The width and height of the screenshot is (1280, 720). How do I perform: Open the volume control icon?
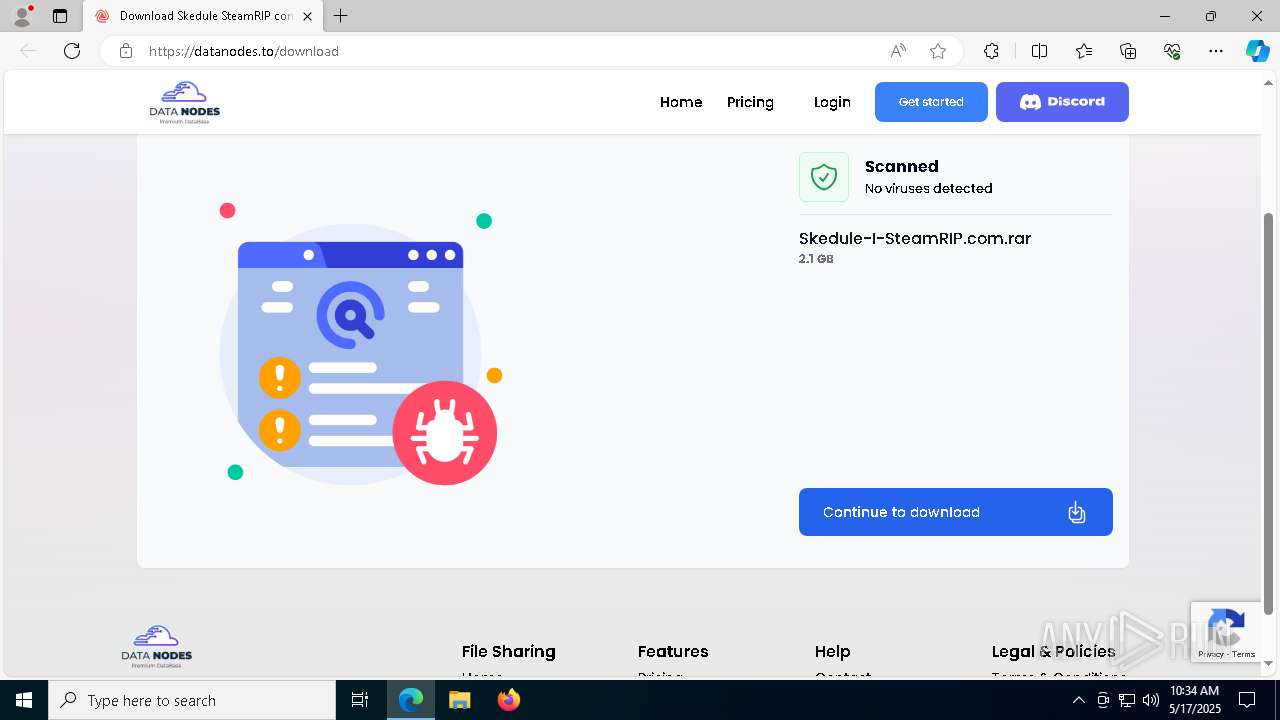coord(1150,700)
